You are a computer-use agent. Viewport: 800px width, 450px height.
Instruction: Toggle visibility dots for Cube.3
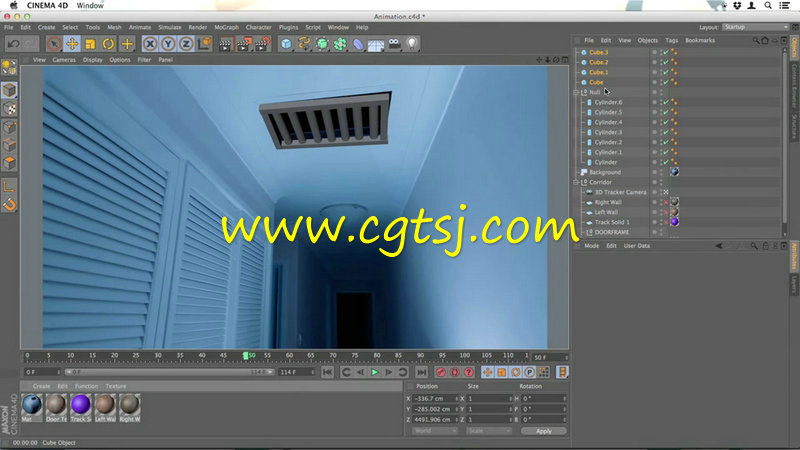tap(661, 52)
